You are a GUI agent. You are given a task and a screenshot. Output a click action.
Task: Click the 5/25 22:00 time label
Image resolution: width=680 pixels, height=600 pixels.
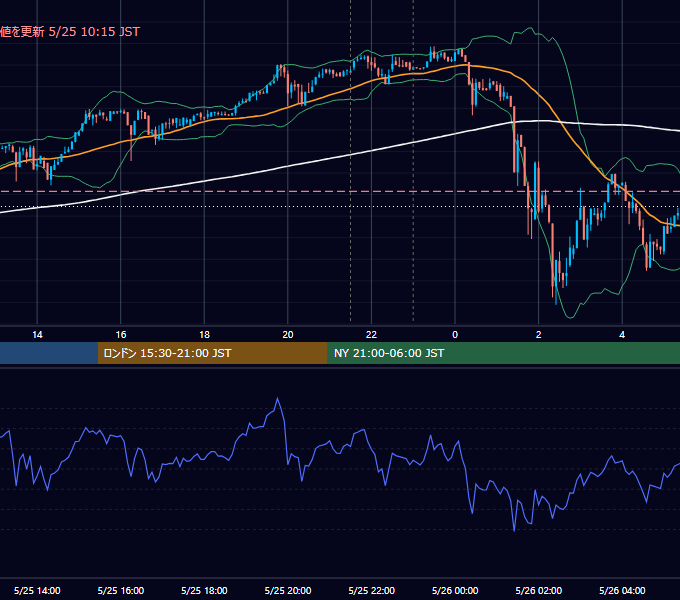(372, 590)
